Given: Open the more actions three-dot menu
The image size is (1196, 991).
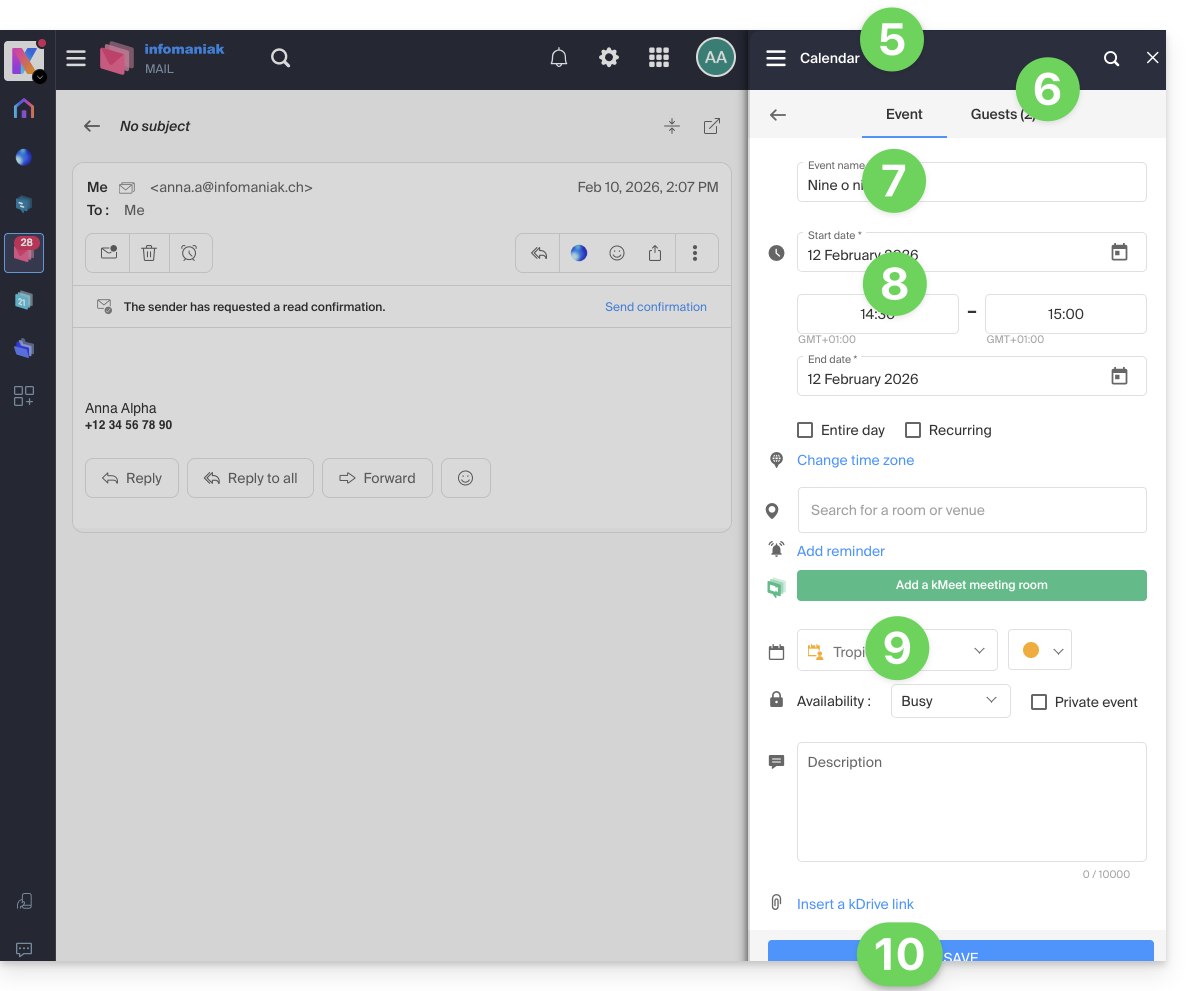Looking at the screenshot, I should click(x=695, y=253).
